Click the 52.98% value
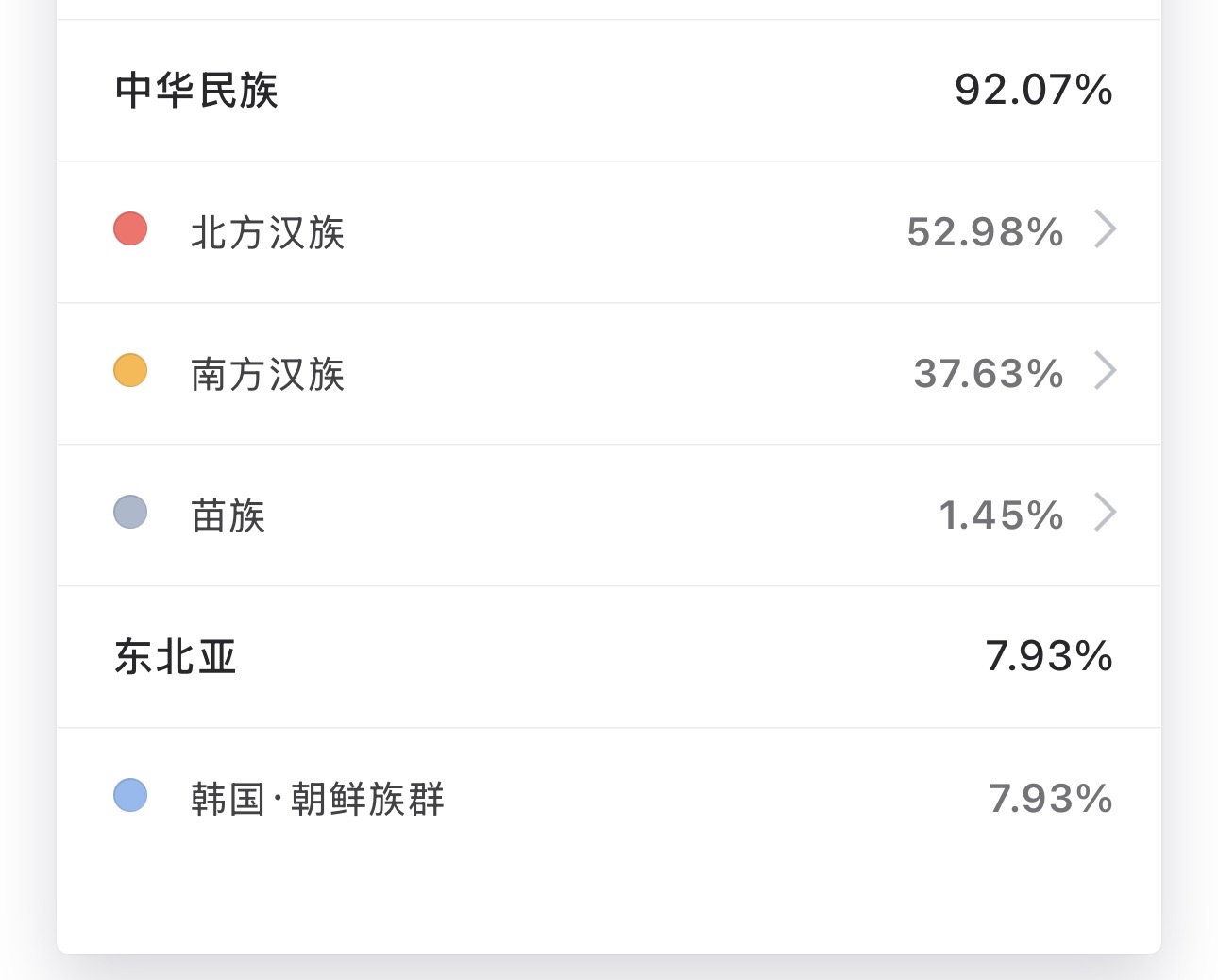Image resolution: width=1218 pixels, height=980 pixels. pos(986,232)
